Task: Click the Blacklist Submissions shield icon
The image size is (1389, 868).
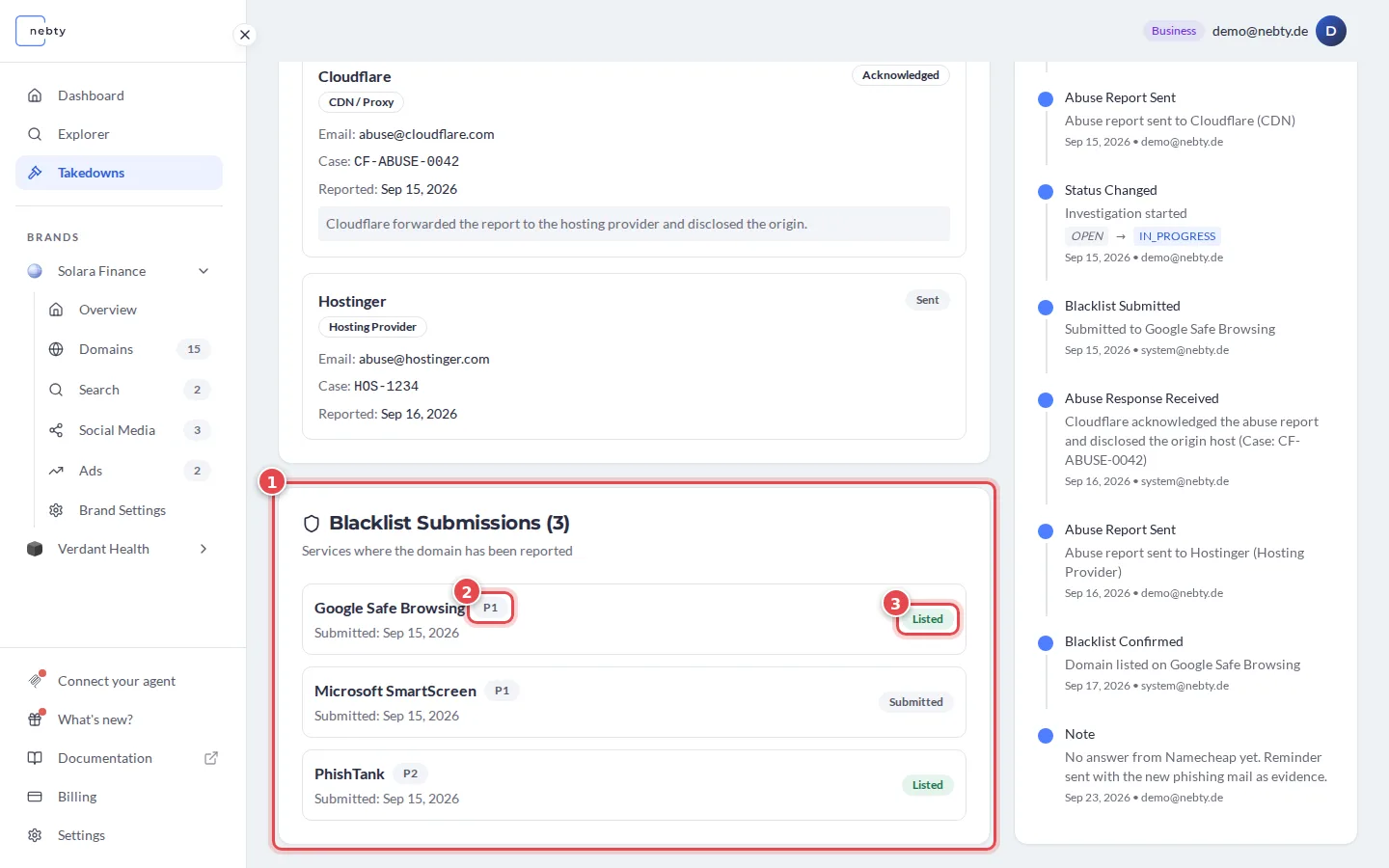Action: [312, 524]
